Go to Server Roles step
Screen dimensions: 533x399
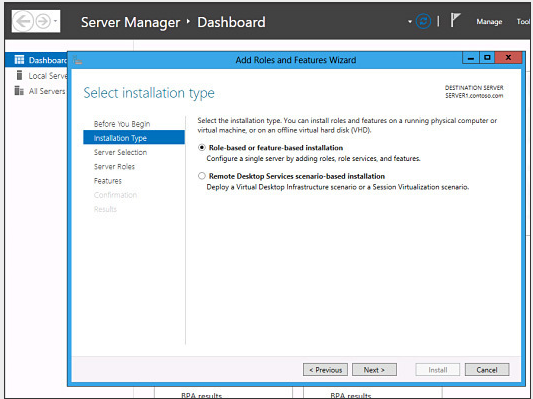pyautogui.click(x=114, y=167)
